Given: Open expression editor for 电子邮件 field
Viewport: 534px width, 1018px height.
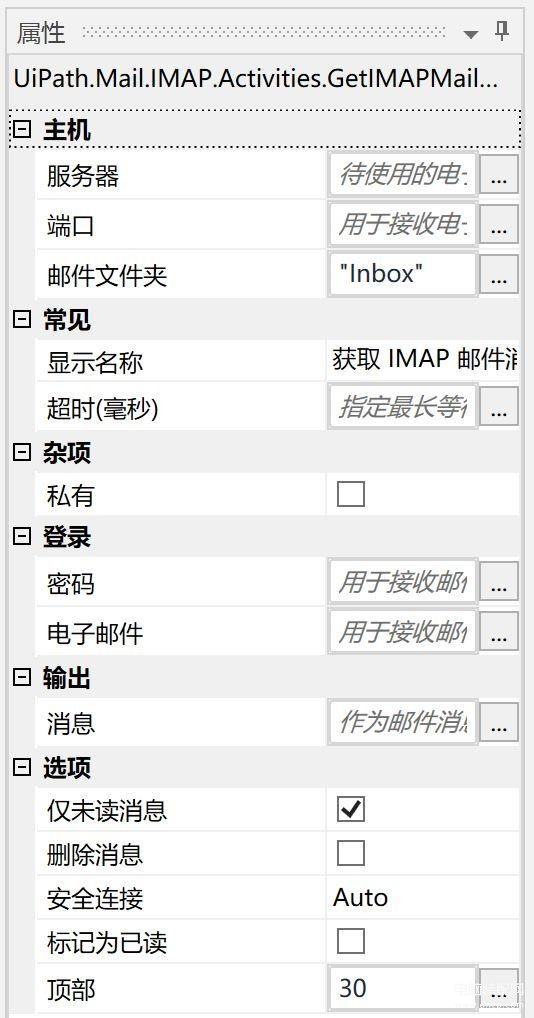Looking at the screenshot, I should [x=499, y=631].
